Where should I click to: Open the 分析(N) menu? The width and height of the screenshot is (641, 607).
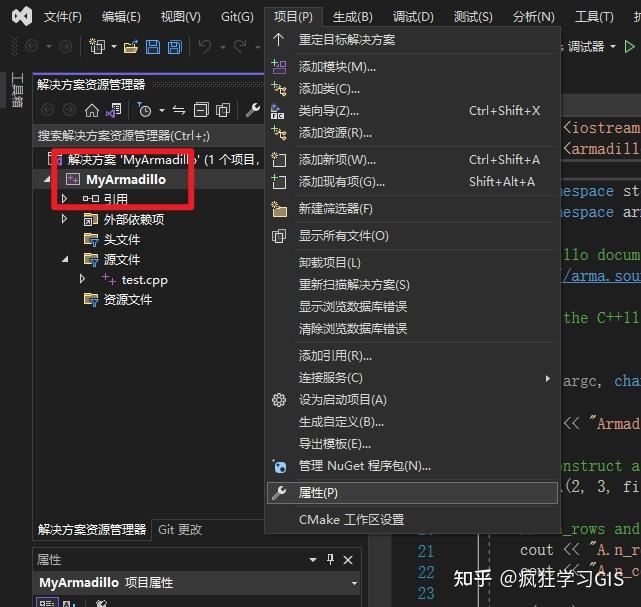coord(533,17)
